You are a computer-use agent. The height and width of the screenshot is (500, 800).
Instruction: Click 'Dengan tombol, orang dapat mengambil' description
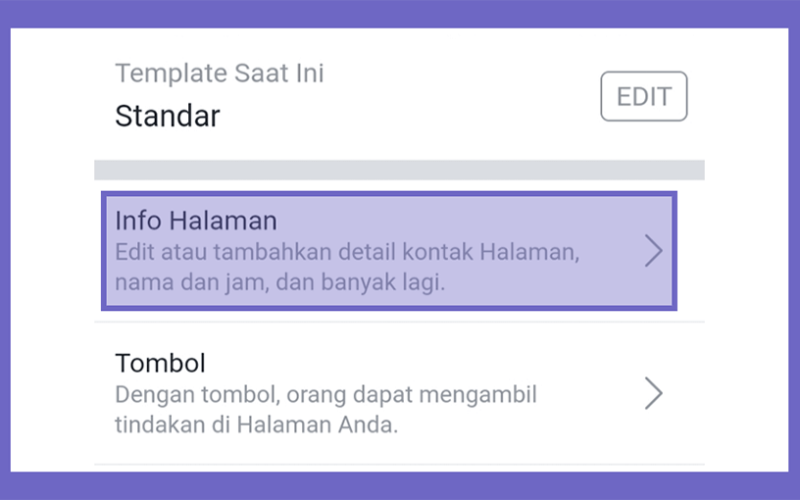326,395
